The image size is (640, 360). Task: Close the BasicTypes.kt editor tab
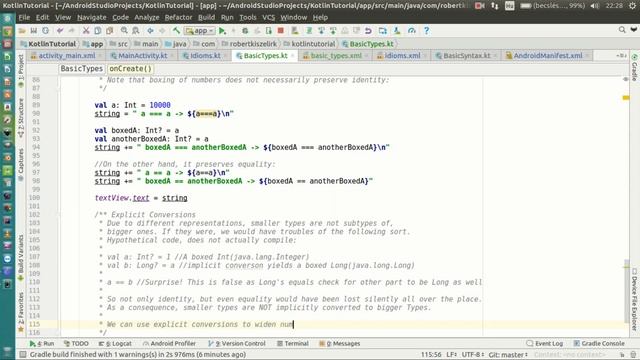pyautogui.click(x=293, y=56)
